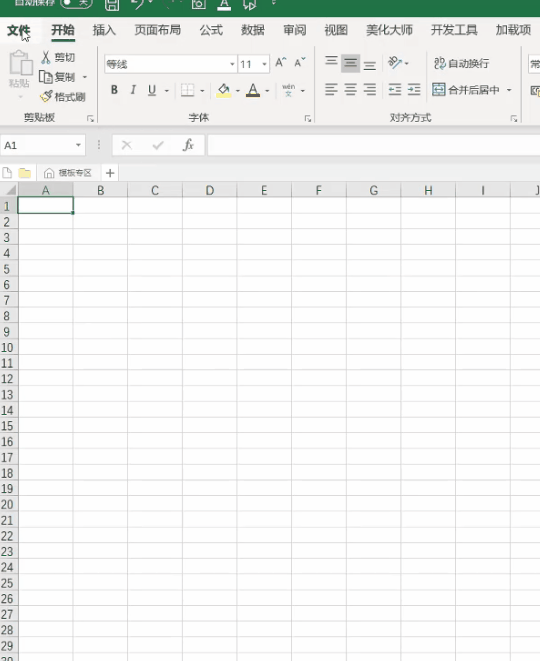Toggle the AutoSave switch in title bar
540x661 pixels.
[x=76, y=3]
